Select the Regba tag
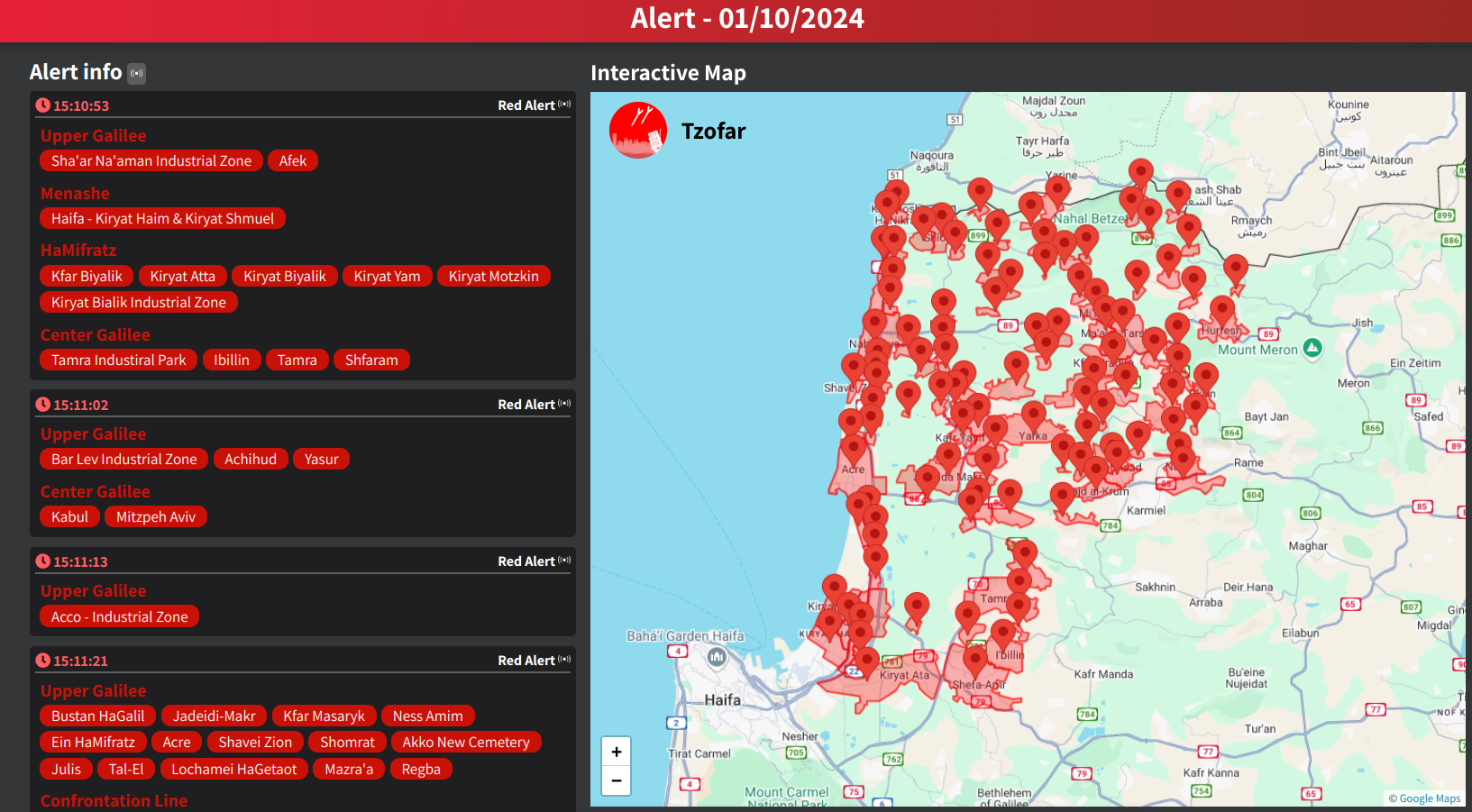Screen dimensions: 1472x812 [x=421, y=769]
